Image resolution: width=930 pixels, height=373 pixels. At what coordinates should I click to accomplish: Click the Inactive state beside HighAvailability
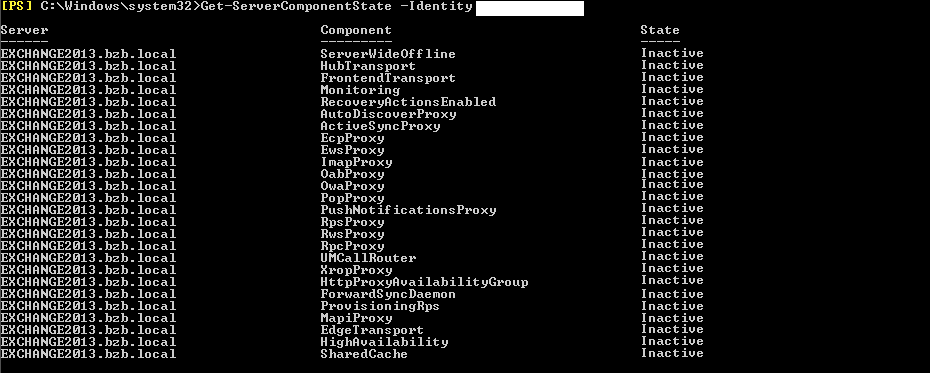pos(672,342)
